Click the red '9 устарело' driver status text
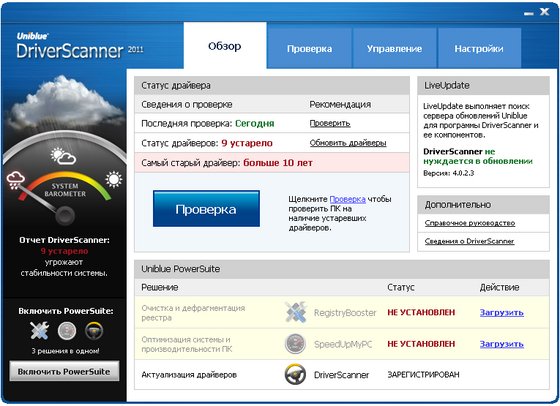 coord(247,143)
